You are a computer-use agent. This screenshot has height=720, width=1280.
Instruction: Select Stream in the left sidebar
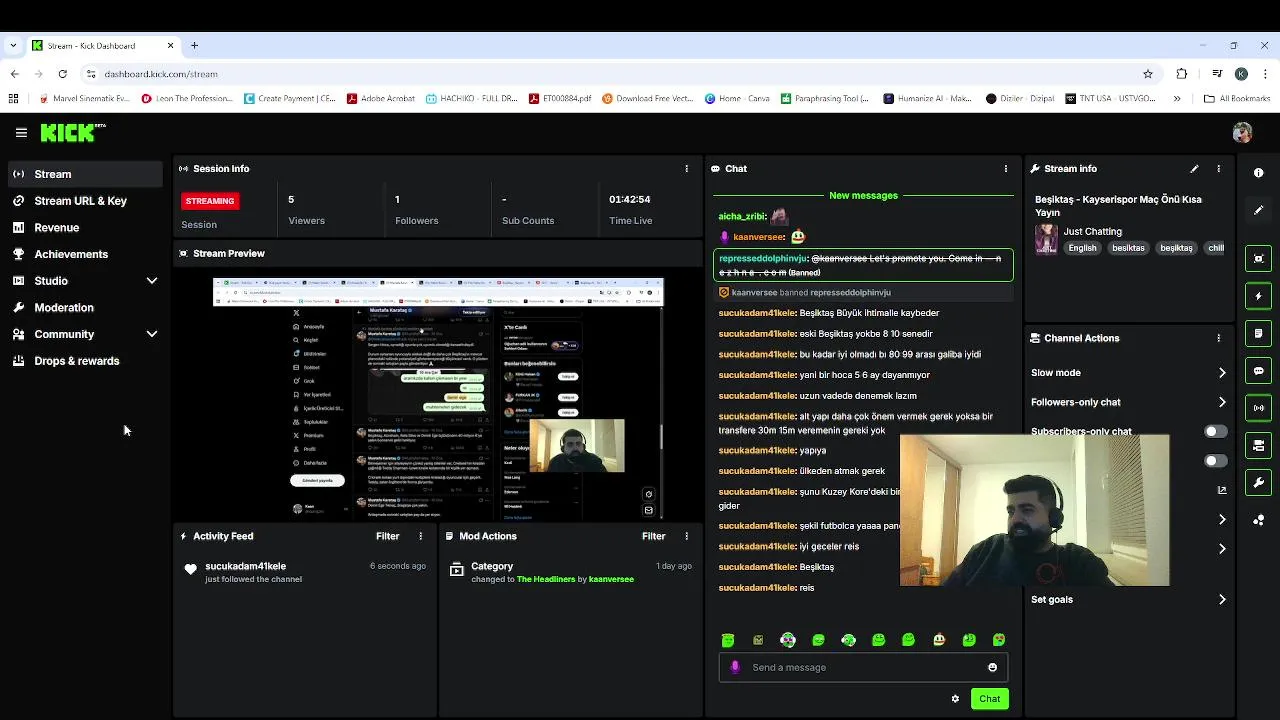(85, 174)
